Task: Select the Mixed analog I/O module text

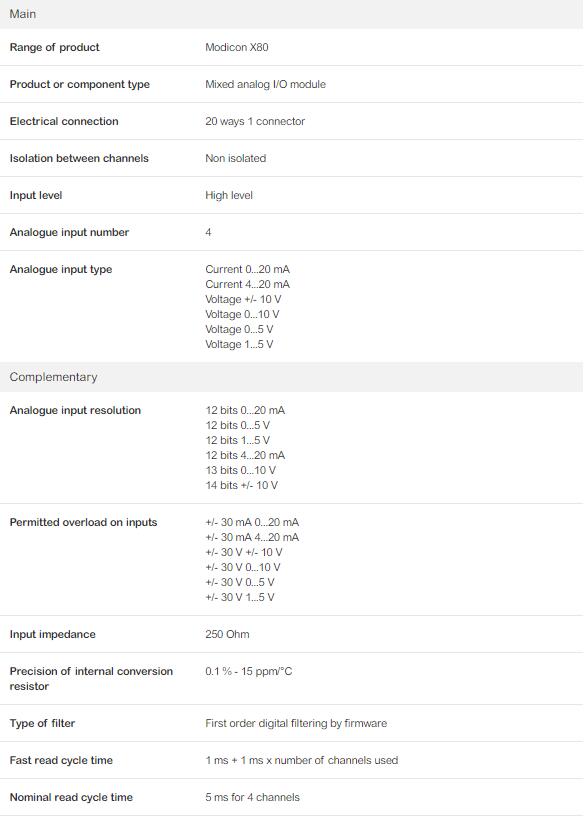Action: [x=266, y=84]
